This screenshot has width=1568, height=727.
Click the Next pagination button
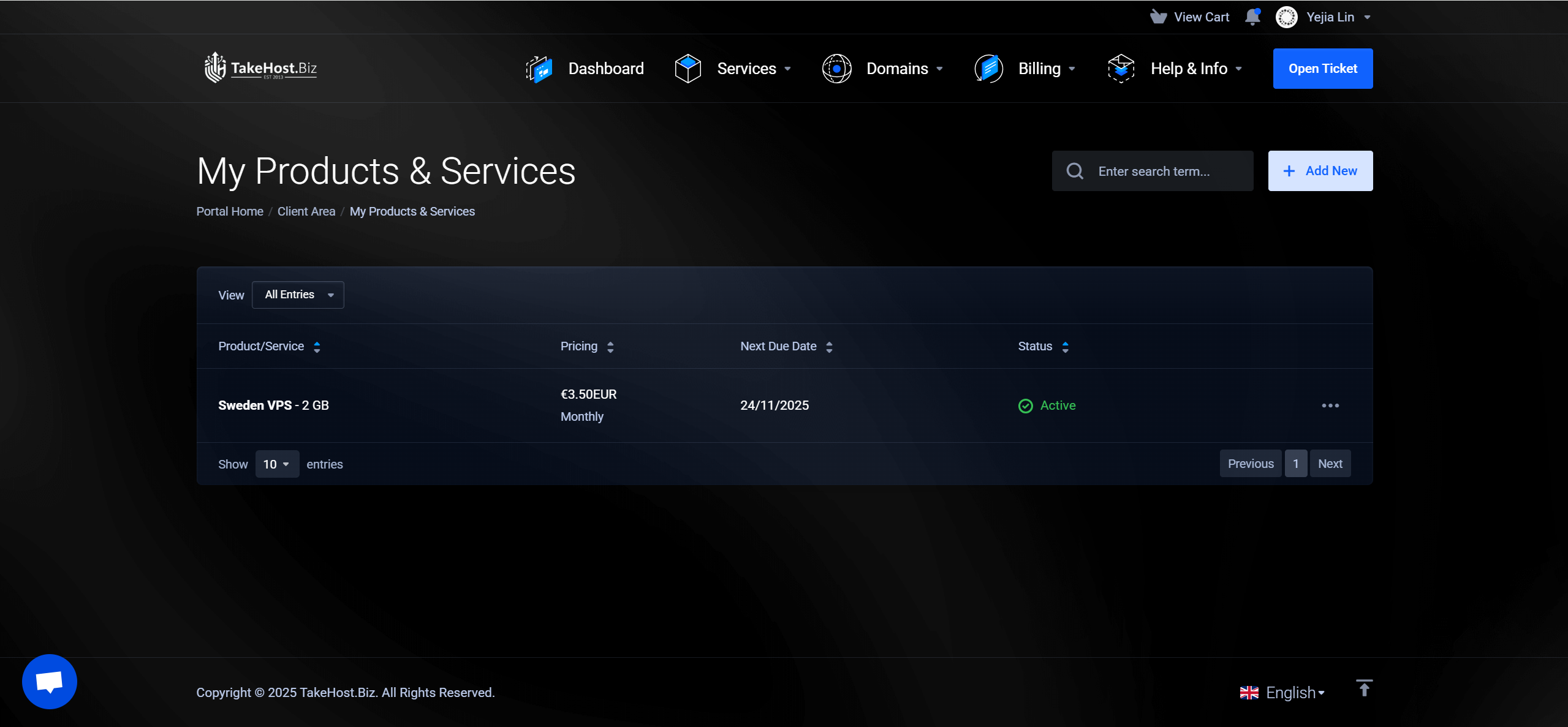pyautogui.click(x=1330, y=464)
